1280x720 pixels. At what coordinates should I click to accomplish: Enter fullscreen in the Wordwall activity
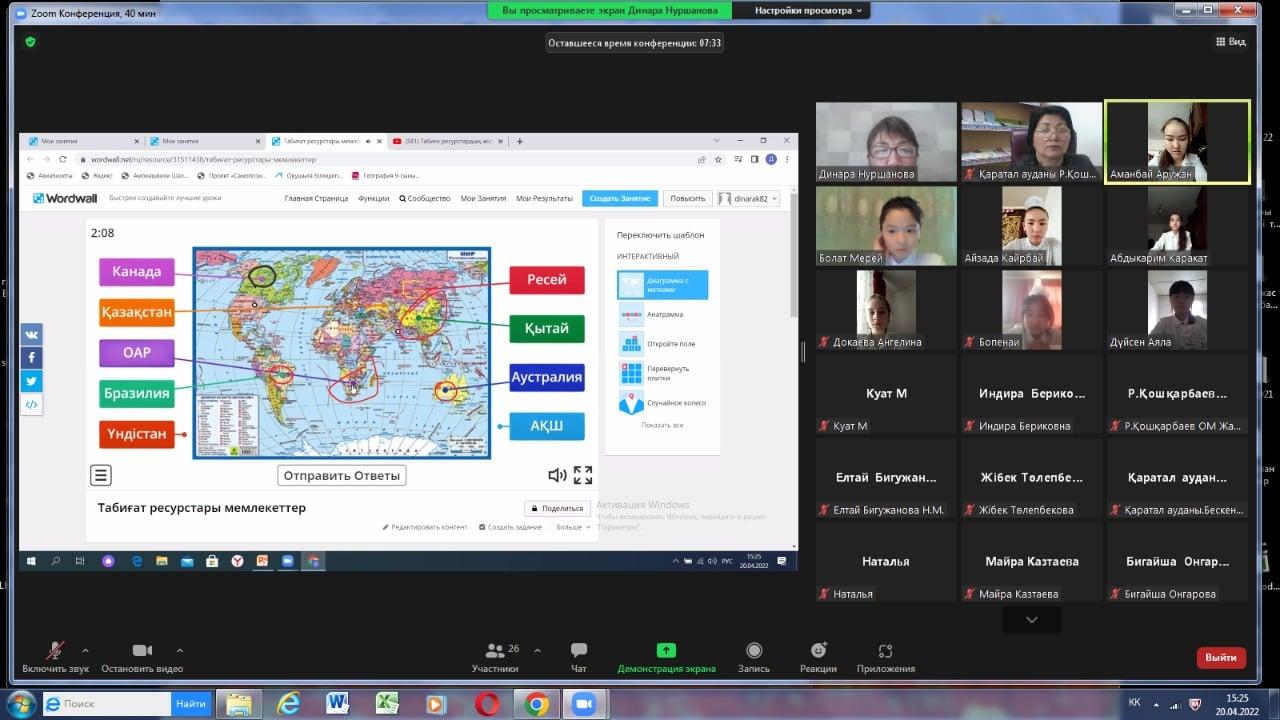pyautogui.click(x=583, y=475)
